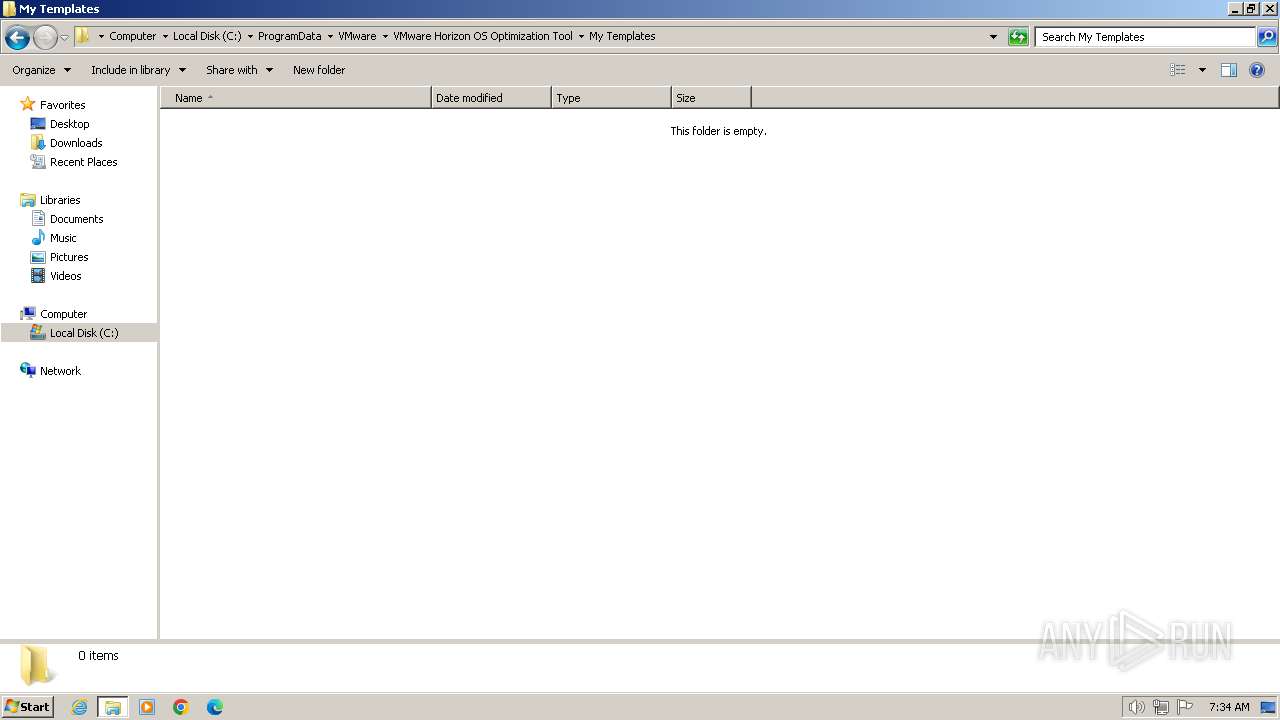Select Libraries in the navigation pane

(60, 200)
